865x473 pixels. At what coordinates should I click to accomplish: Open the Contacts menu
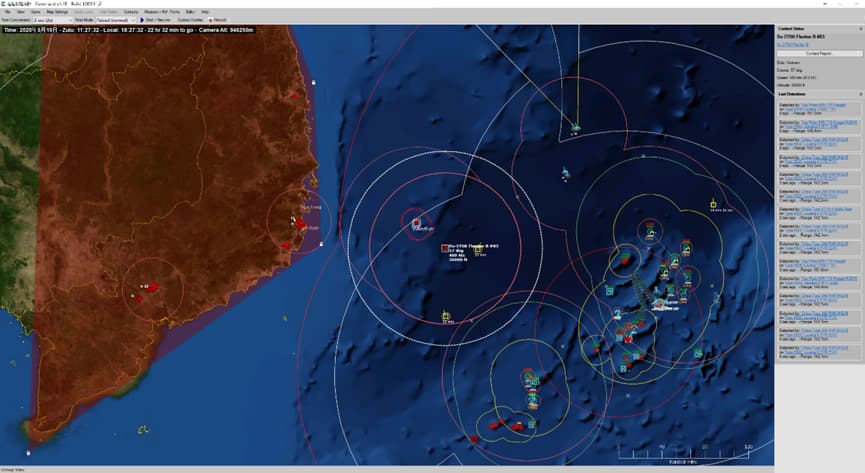coord(131,12)
